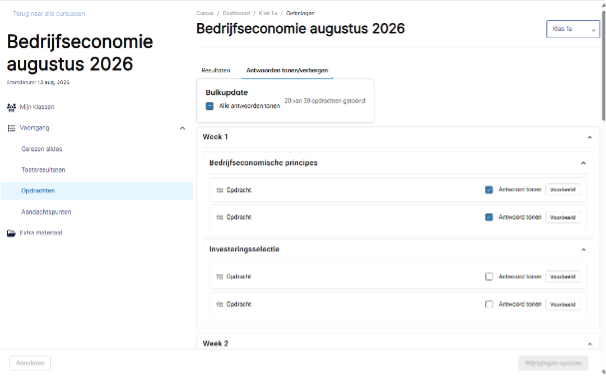Viewport: 606px width, 376px height.
Task: Follow the Terug naar alle cursussen link
Action: (x=49, y=14)
